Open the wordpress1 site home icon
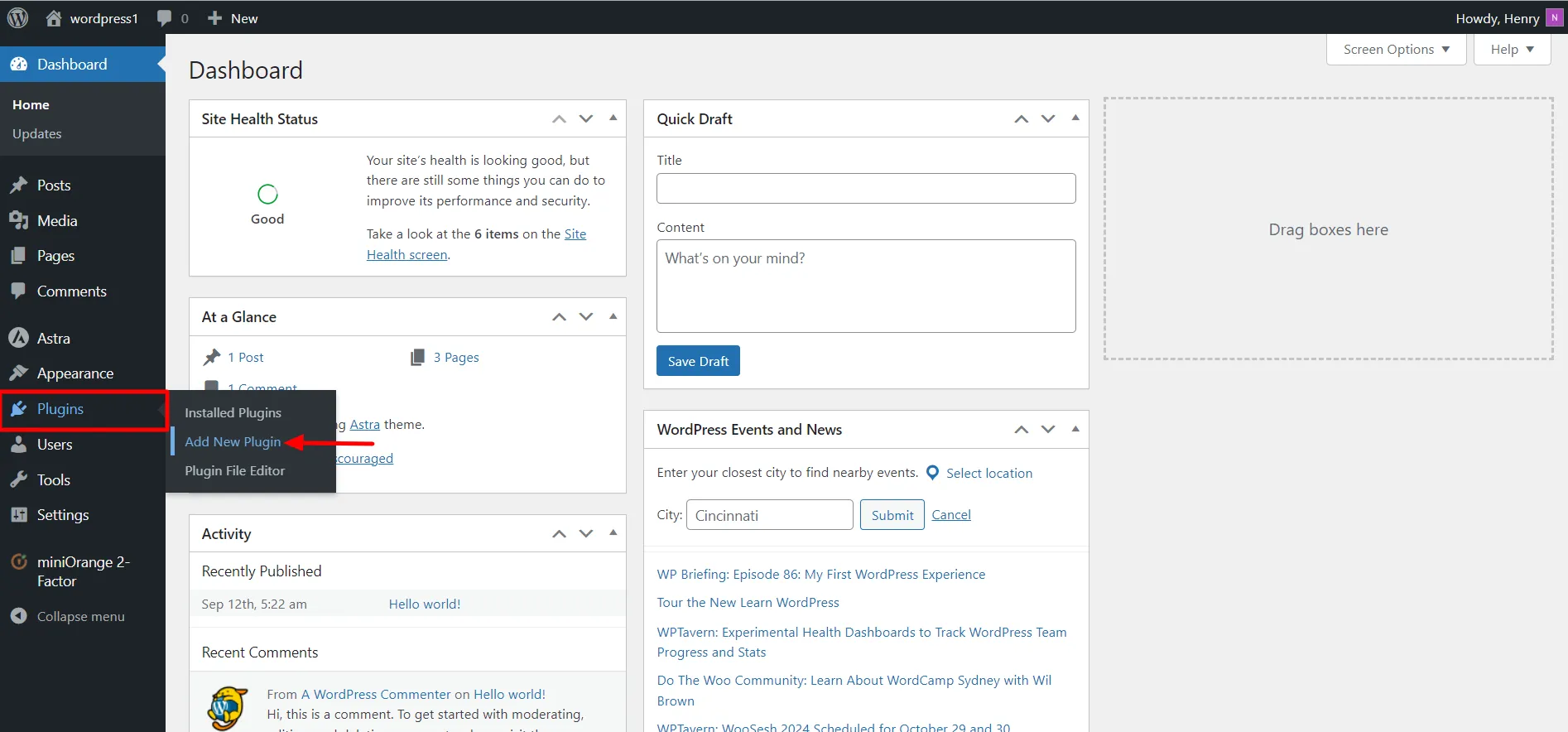 (x=54, y=17)
